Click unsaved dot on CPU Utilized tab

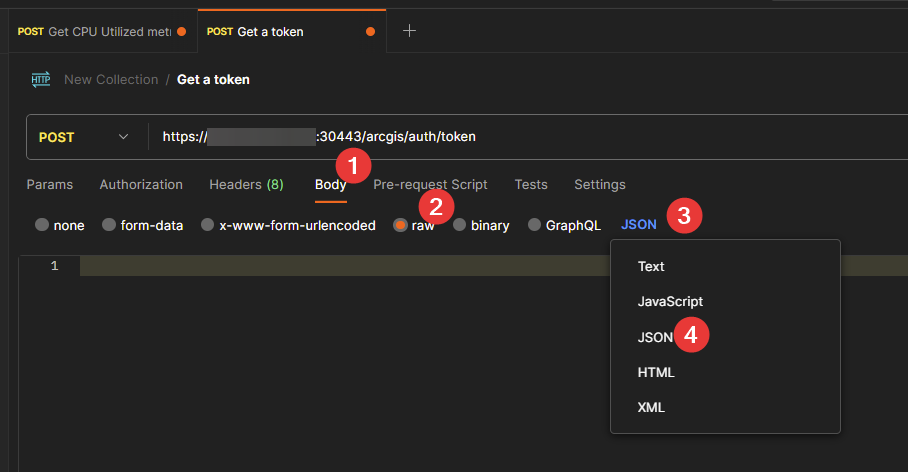click(181, 31)
